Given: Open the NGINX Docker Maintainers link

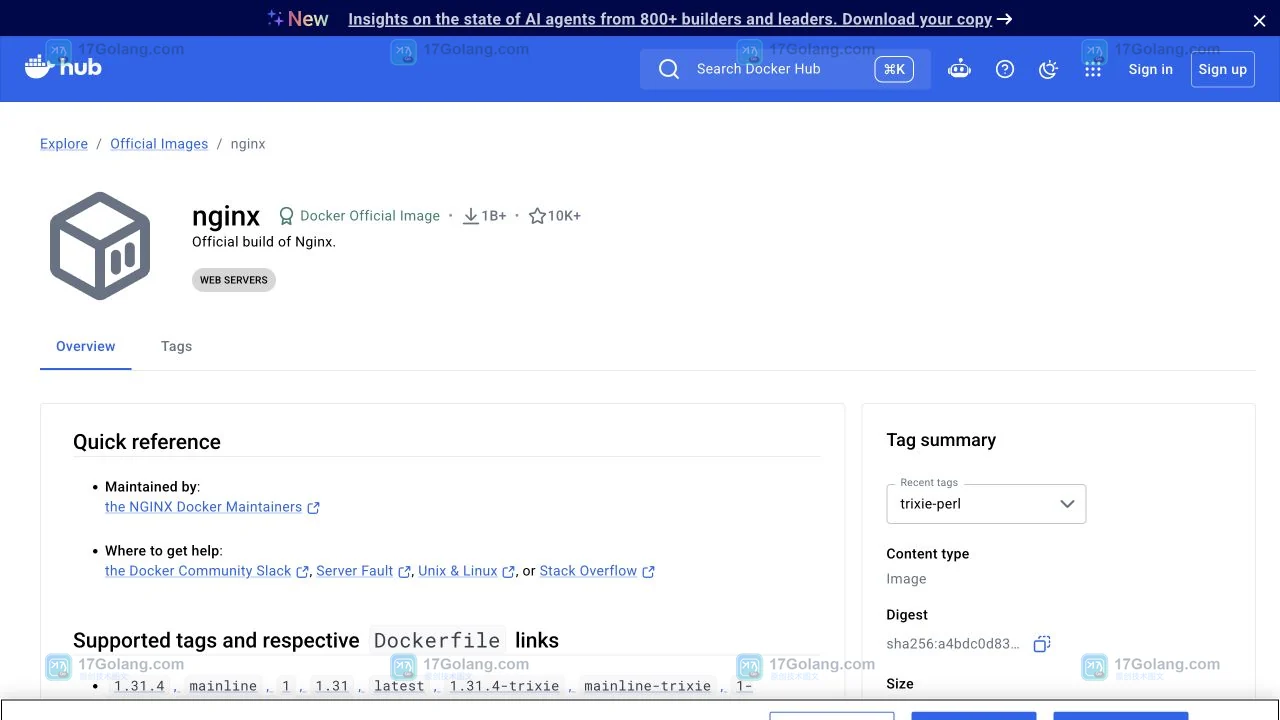Looking at the screenshot, I should click(x=203, y=507).
